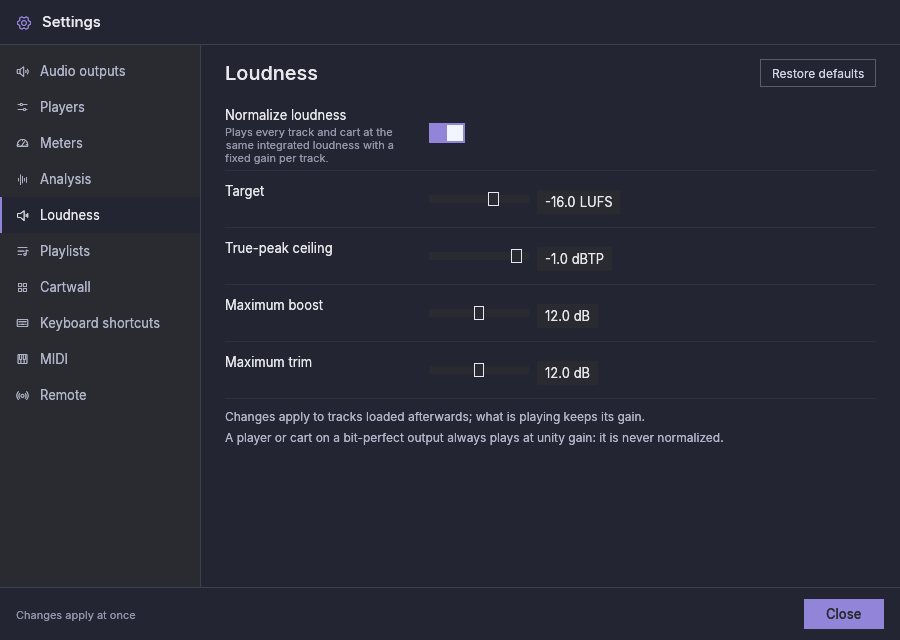Click the Restore defaults button
The height and width of the screenshot is (640, 900).
817,73
